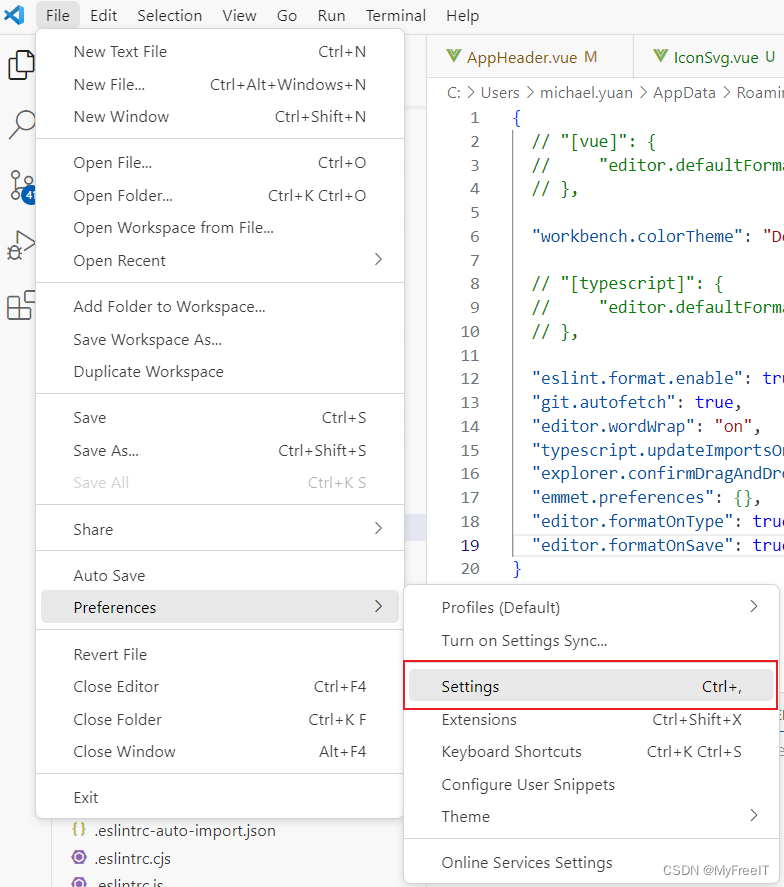Open the Terminal menu
This screenshot has height=887, width=784.
tap(396, 15)
